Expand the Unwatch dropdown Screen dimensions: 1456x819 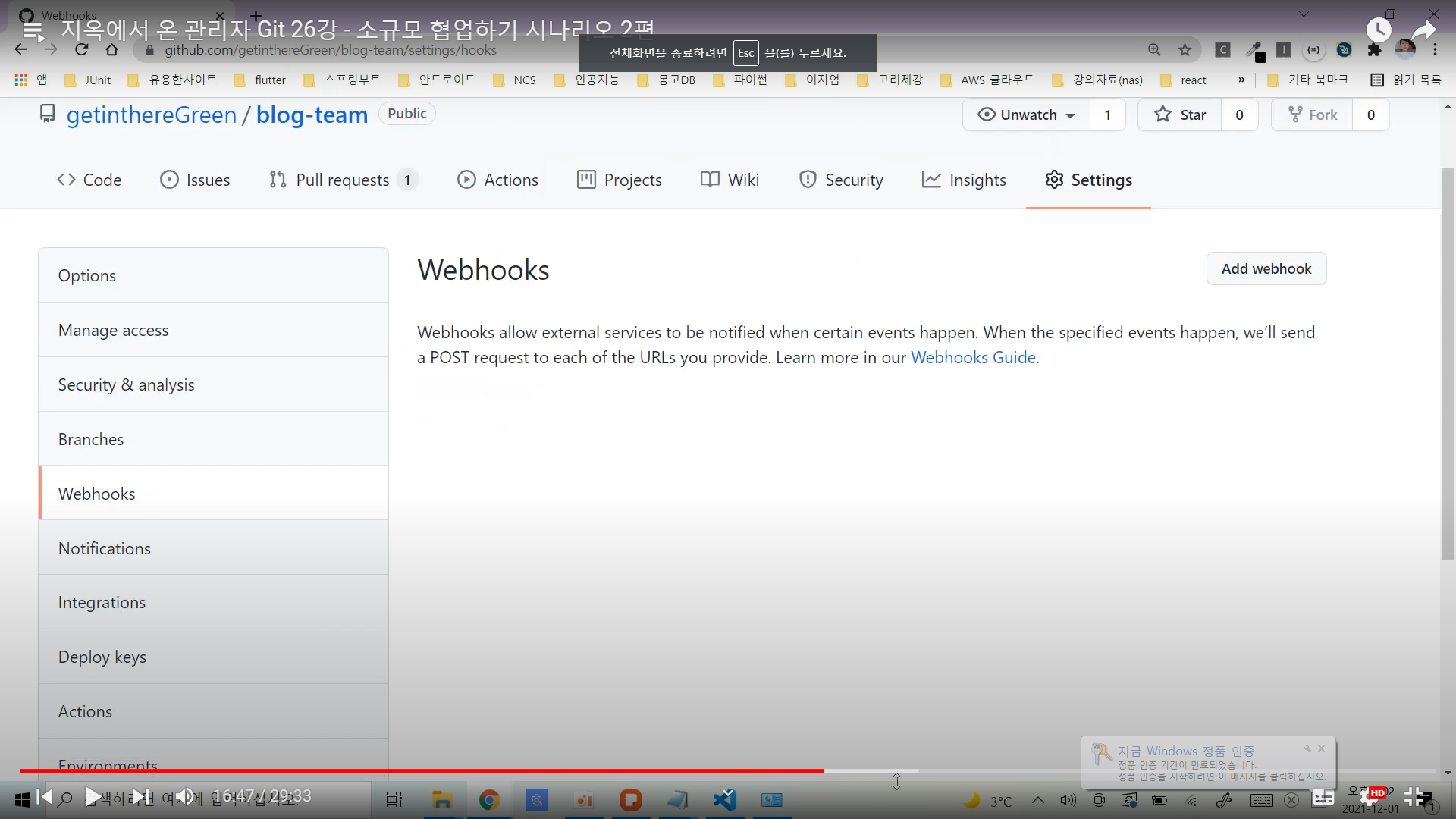(x=1027, y=115)
